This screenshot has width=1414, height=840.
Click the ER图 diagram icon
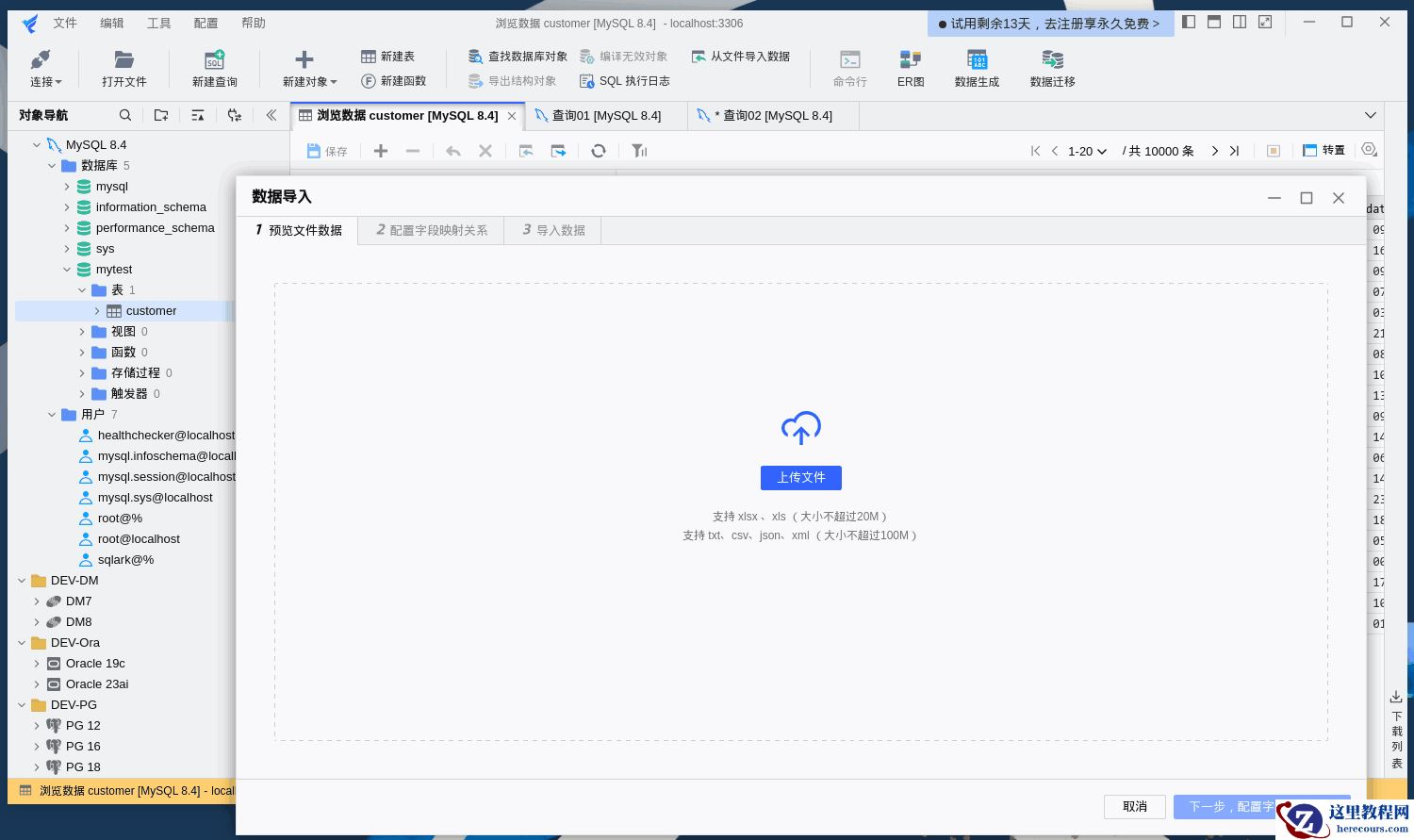(x=910, y=60)
